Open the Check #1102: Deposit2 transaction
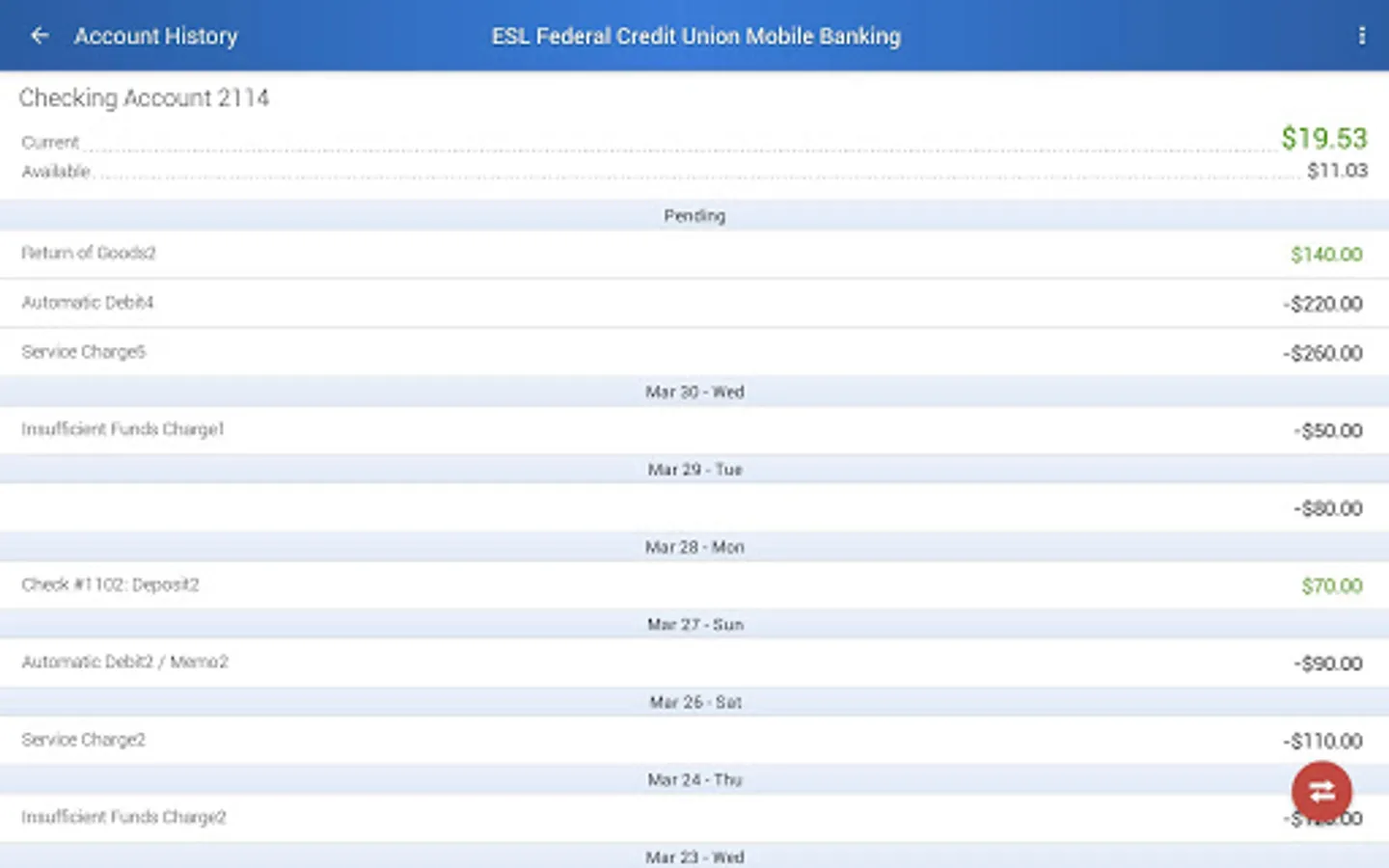Screen dimensions: 1389x868 pyautogui.click(x=694, y=585)
